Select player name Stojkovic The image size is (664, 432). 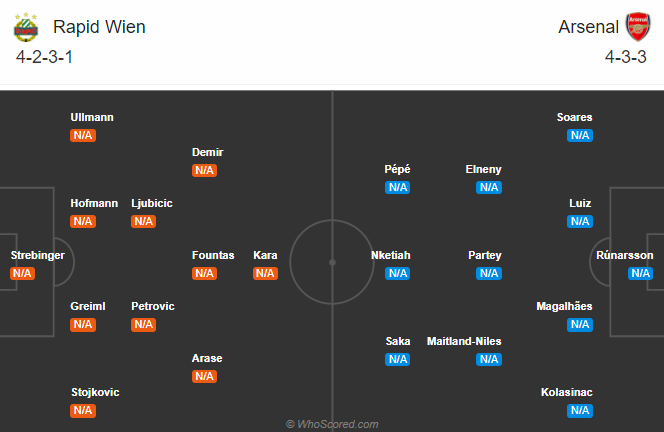click(95, 392)
